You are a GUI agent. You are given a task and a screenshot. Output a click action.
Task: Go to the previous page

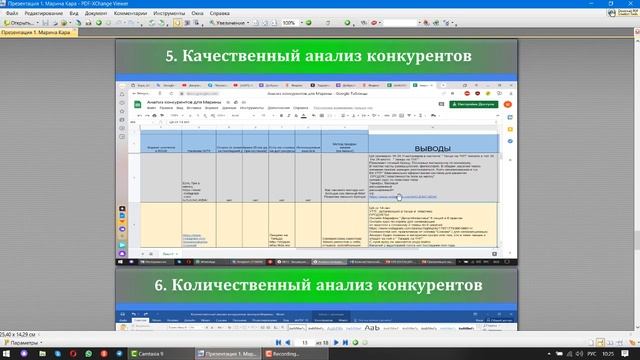point(288,342)
